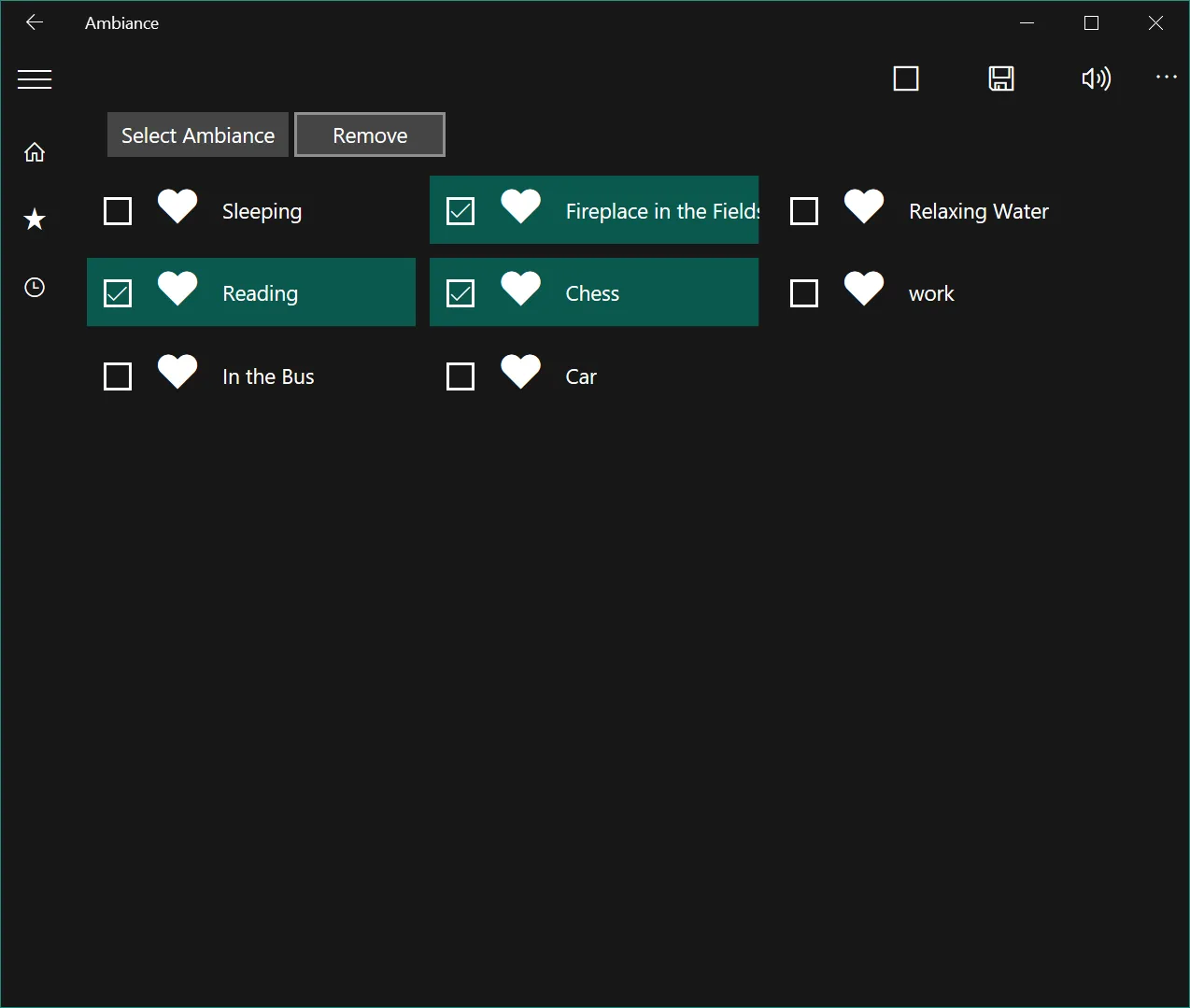Open the more options ellipsis menu
The height and width of the screenshot is (1008, 1190).
pos(1167,78)
